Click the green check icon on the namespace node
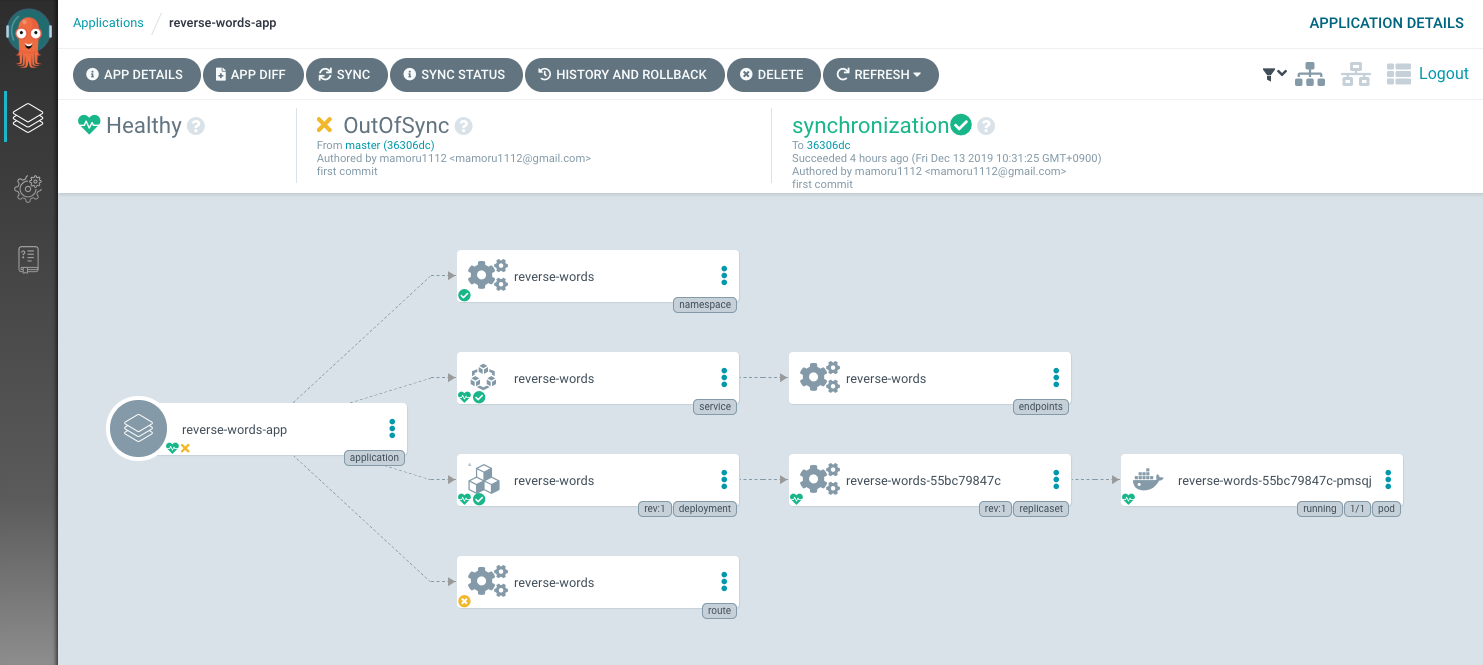The width and height of the screenshot is (1483, 665). [x=464, y=295]
